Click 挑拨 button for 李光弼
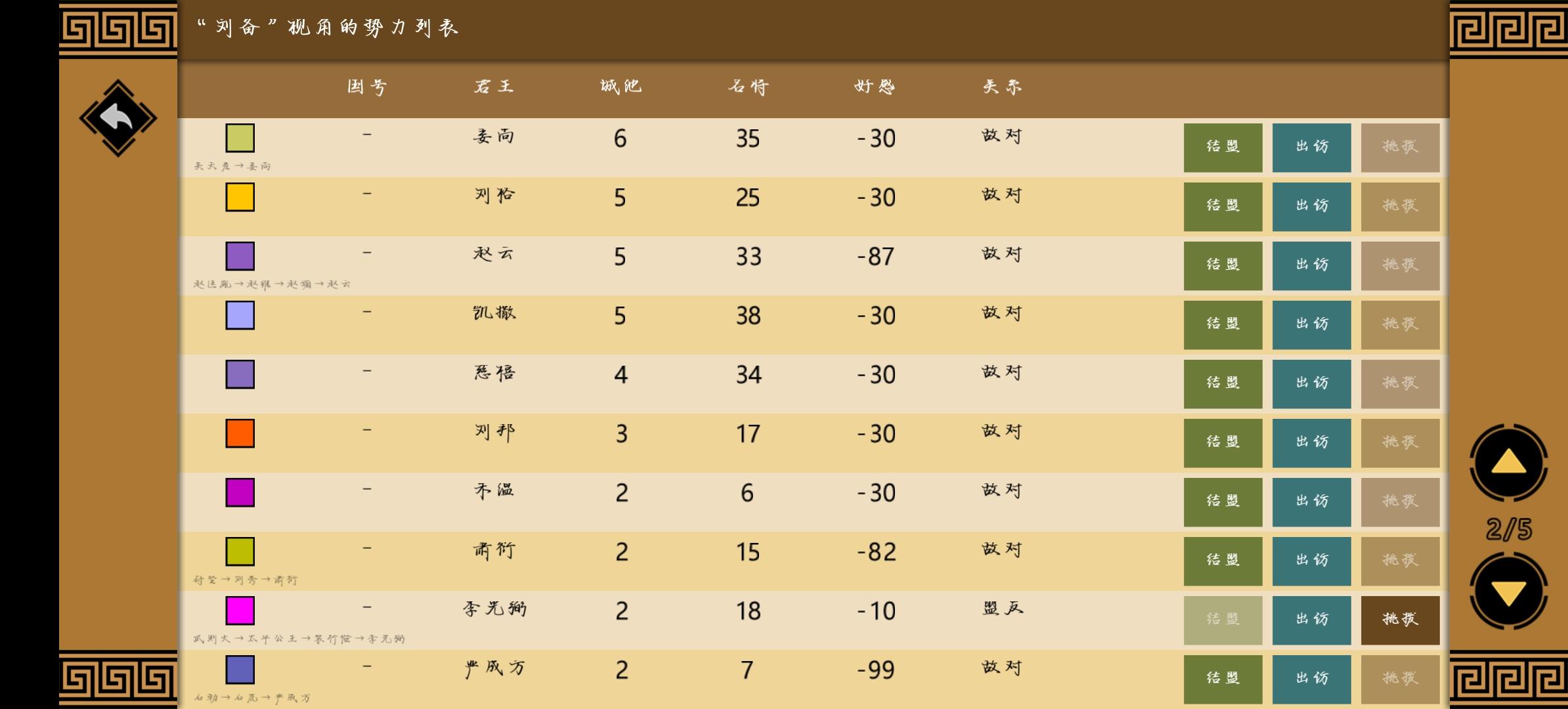The image size is (1568, 709). (1400, 620)
